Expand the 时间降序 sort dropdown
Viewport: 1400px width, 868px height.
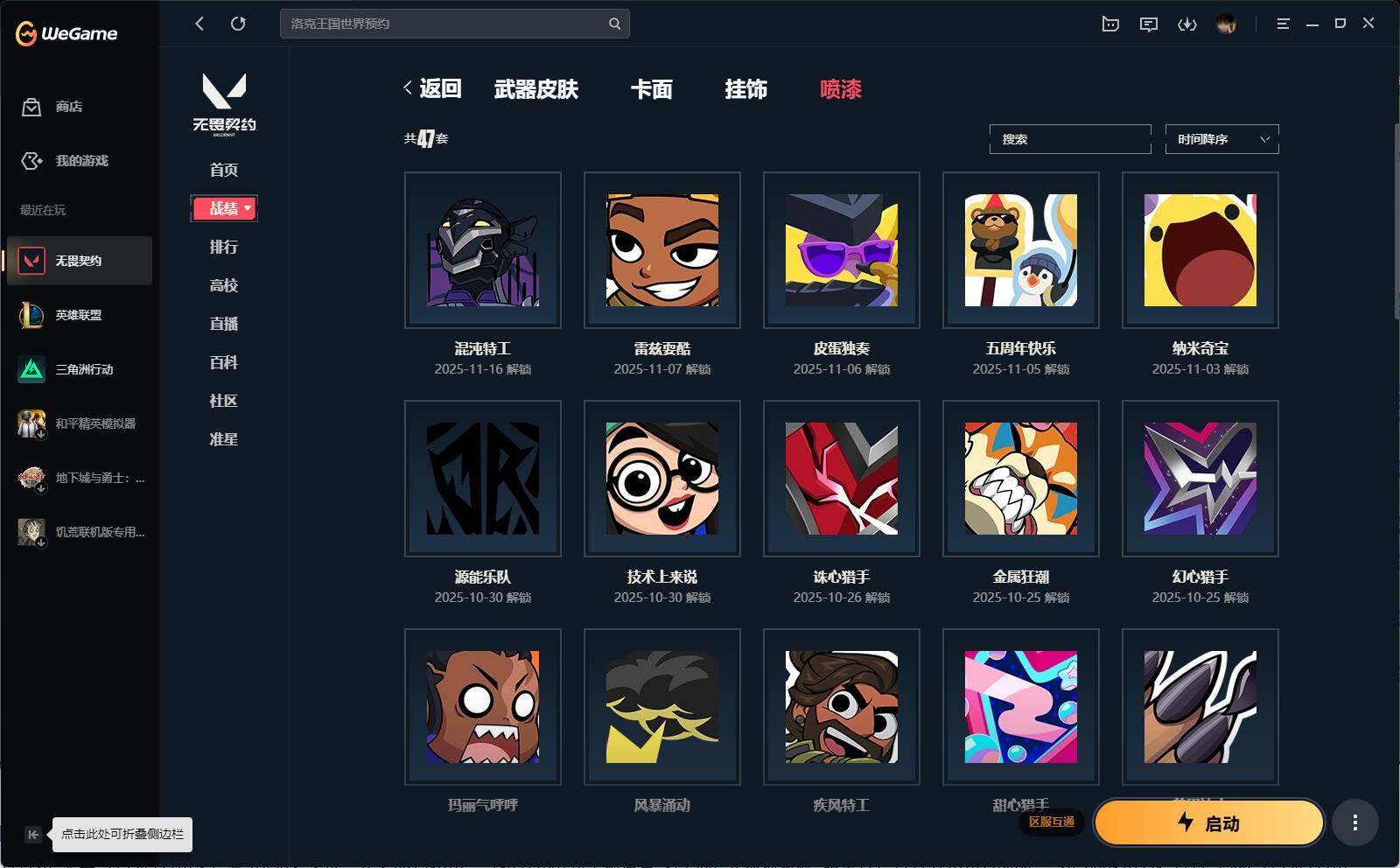coord(1221,139)
